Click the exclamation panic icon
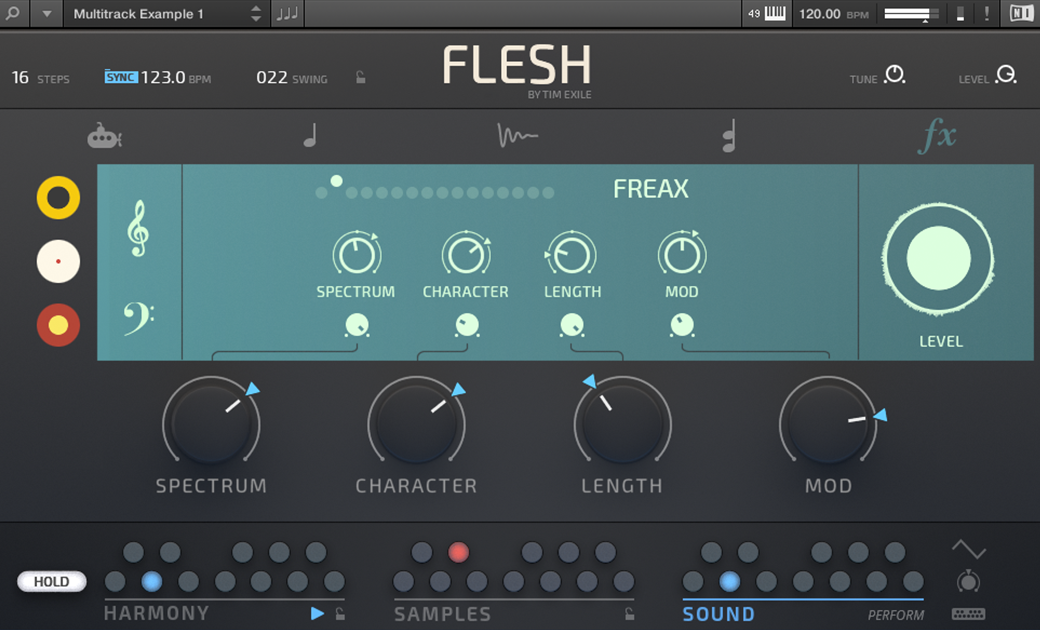 click(x=986, y=14)
